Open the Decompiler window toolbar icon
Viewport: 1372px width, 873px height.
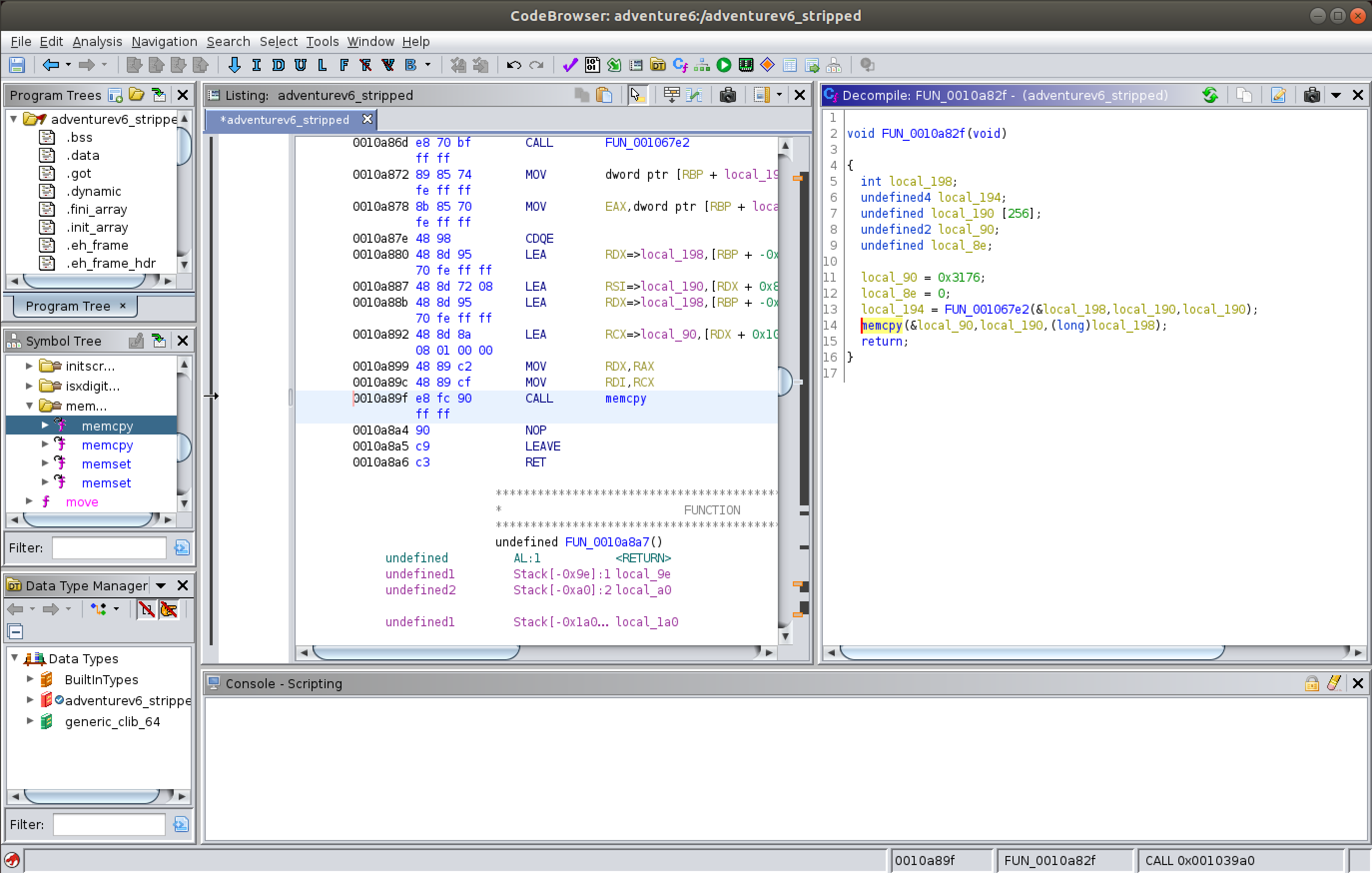pos(680,65)
